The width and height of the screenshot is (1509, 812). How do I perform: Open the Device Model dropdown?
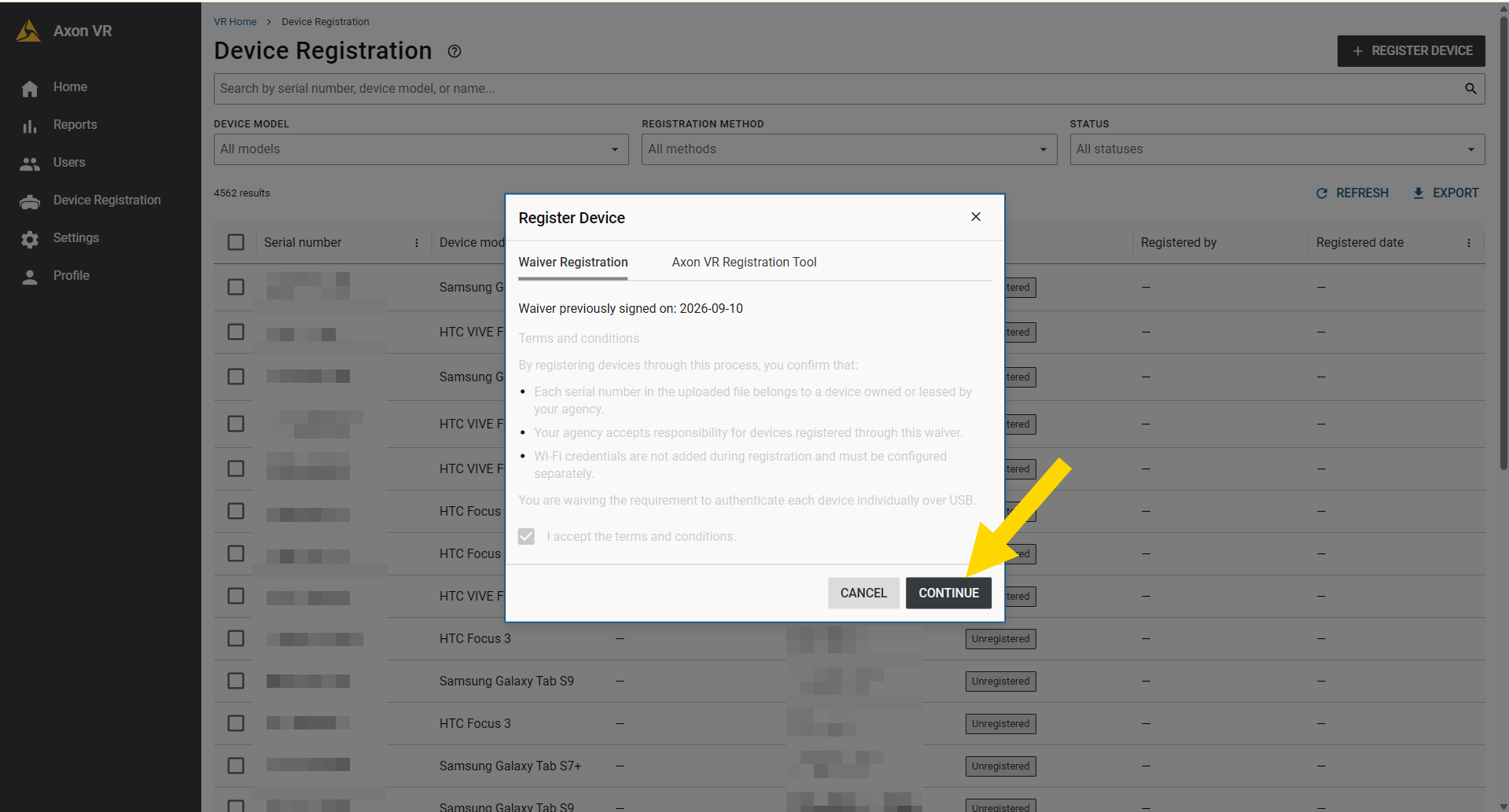421,149
